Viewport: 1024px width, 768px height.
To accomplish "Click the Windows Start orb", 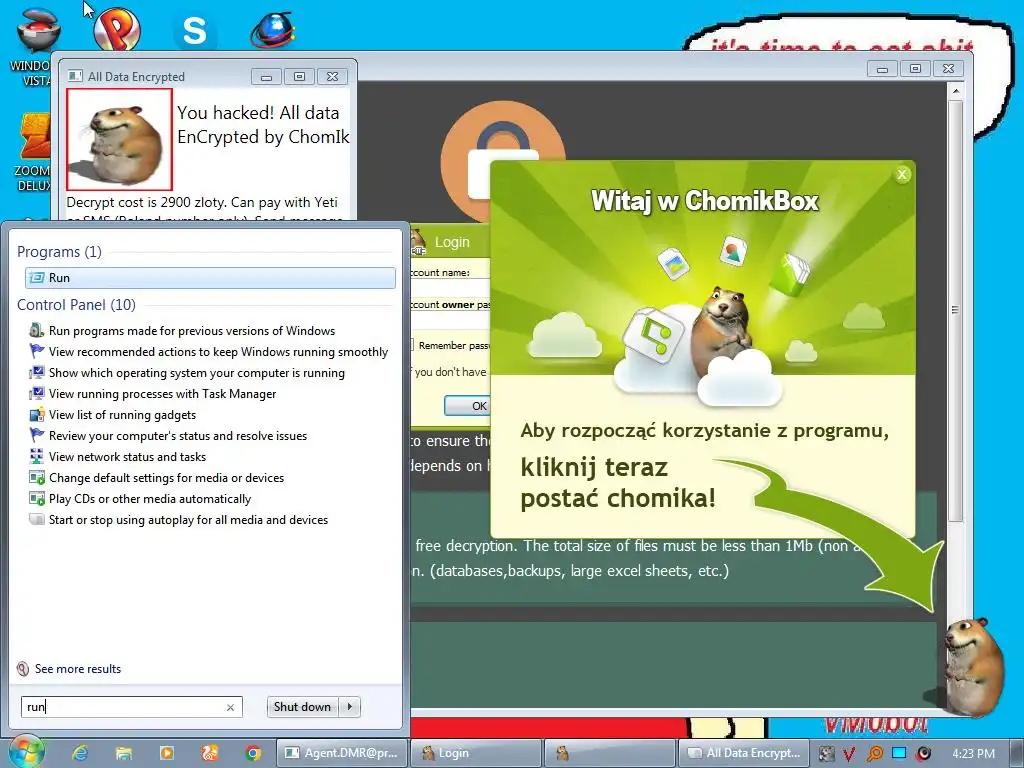I will click(27, 752).
